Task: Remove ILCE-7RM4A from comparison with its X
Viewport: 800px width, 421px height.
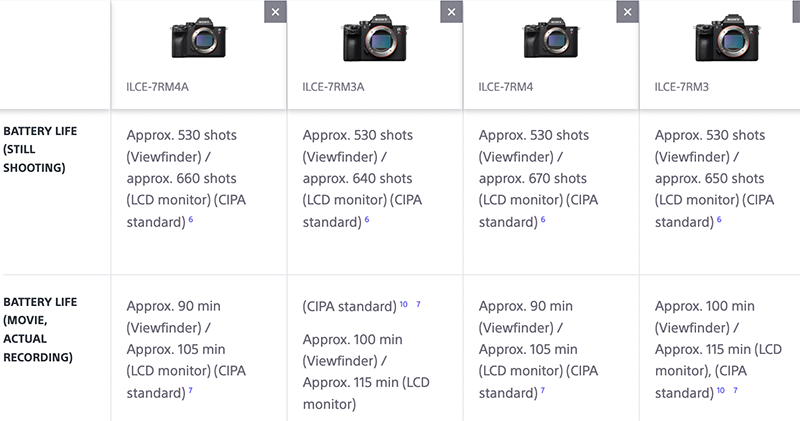Action: 276,12
